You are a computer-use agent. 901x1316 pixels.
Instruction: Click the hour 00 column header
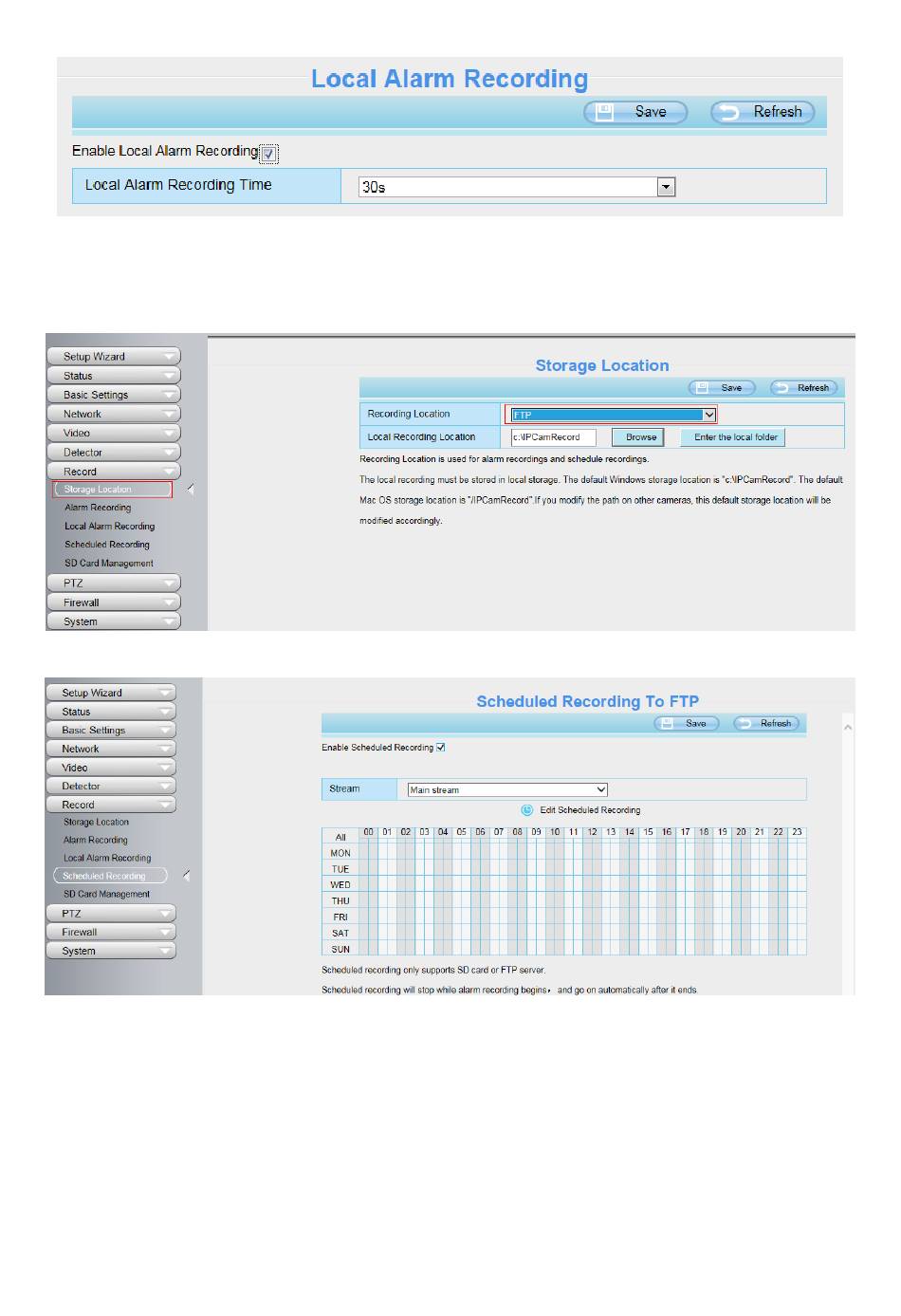pos(369,832)
